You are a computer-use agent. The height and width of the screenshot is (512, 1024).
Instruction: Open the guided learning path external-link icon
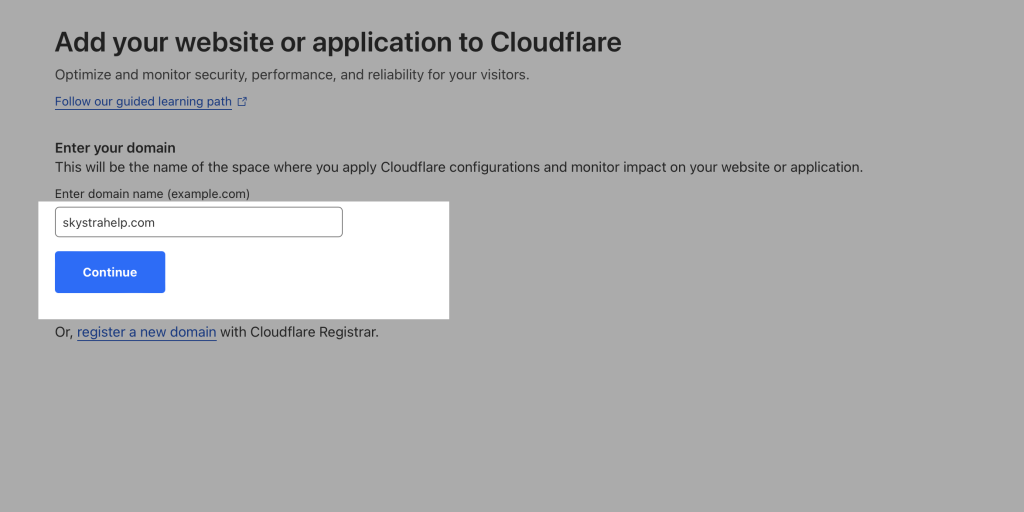[242, 102]
